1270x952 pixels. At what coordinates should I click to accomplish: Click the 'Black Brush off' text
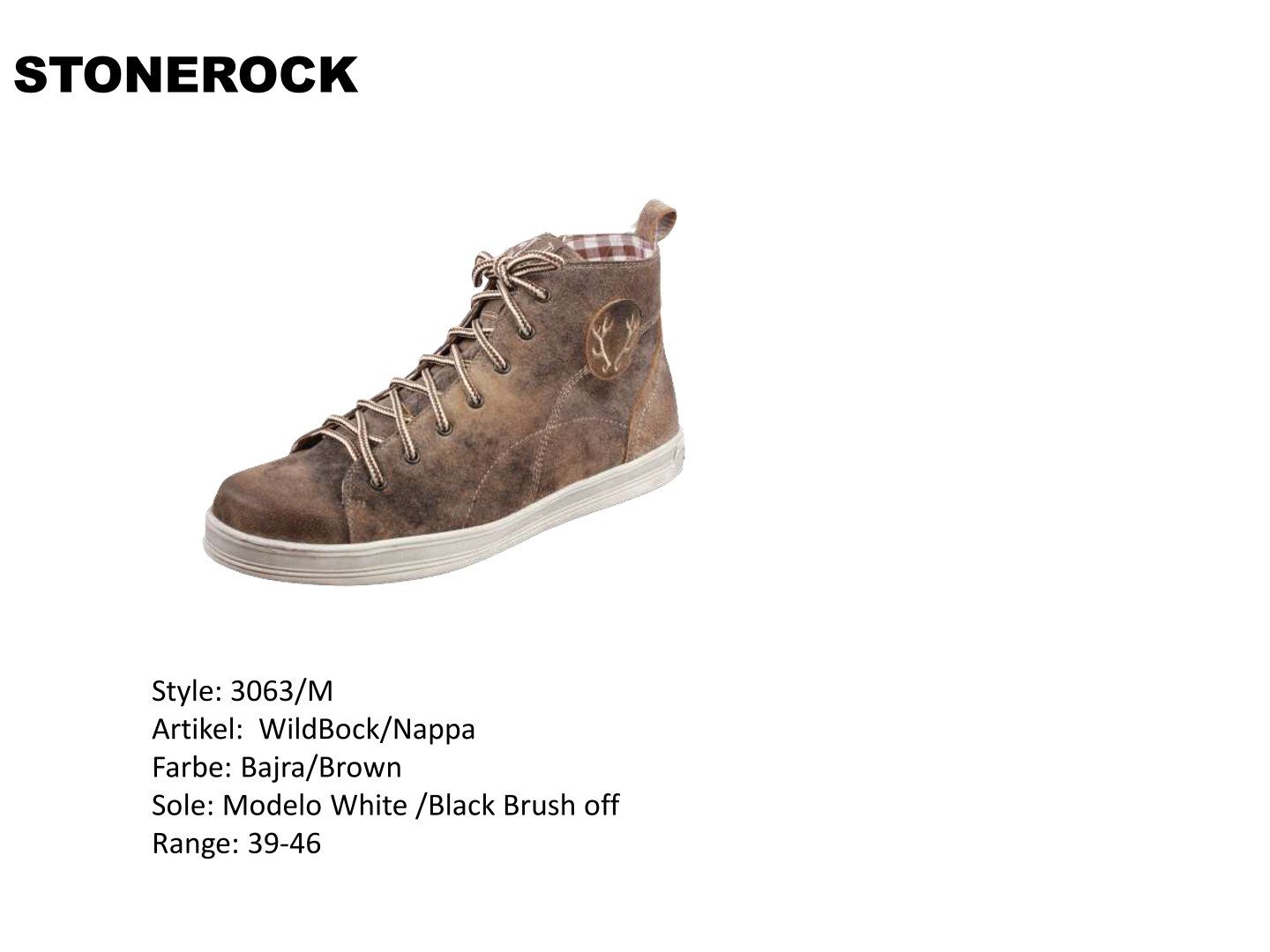pos(523,805)
